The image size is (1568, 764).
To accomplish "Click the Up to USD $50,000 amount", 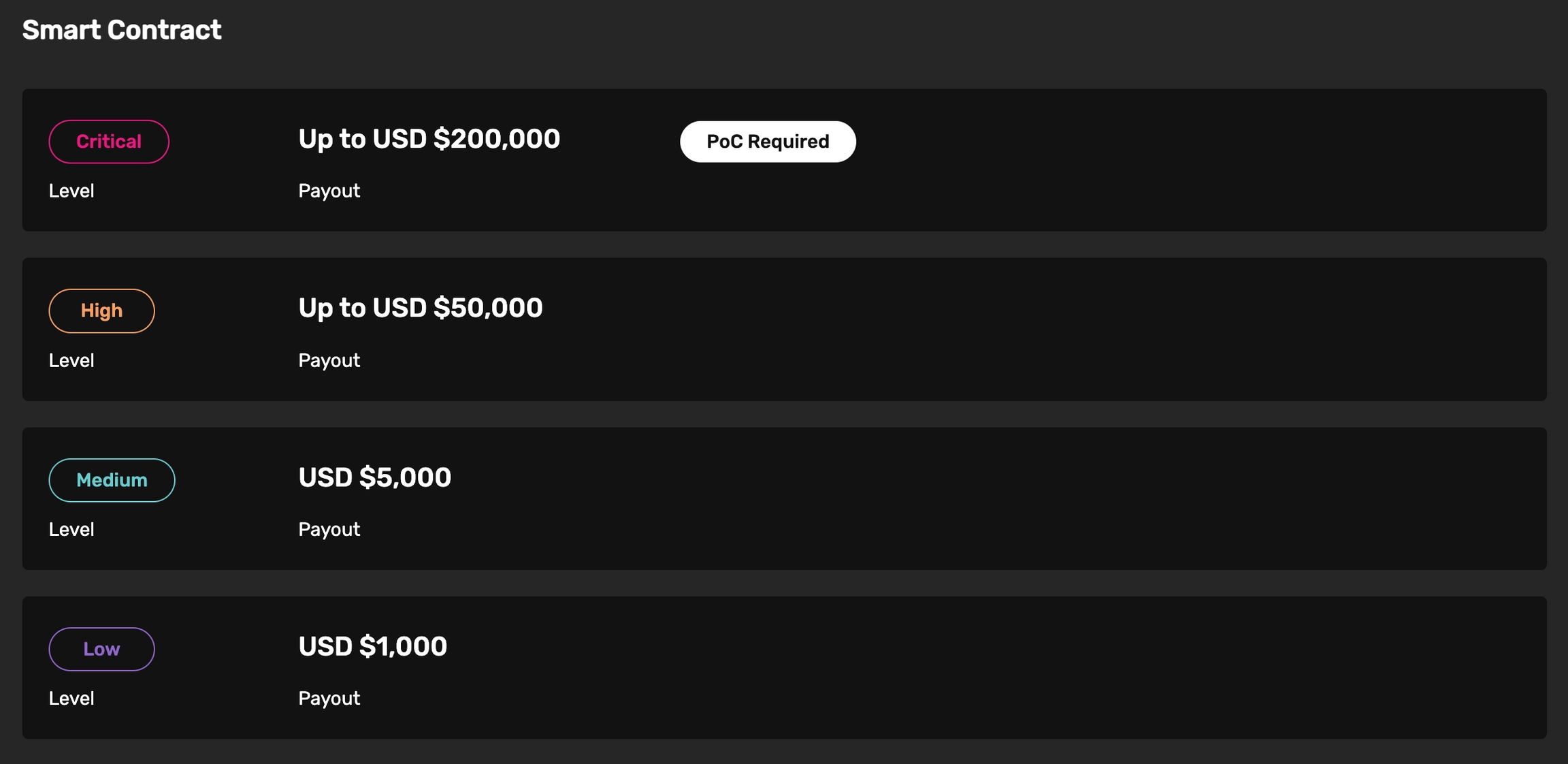I will [420, 308].
